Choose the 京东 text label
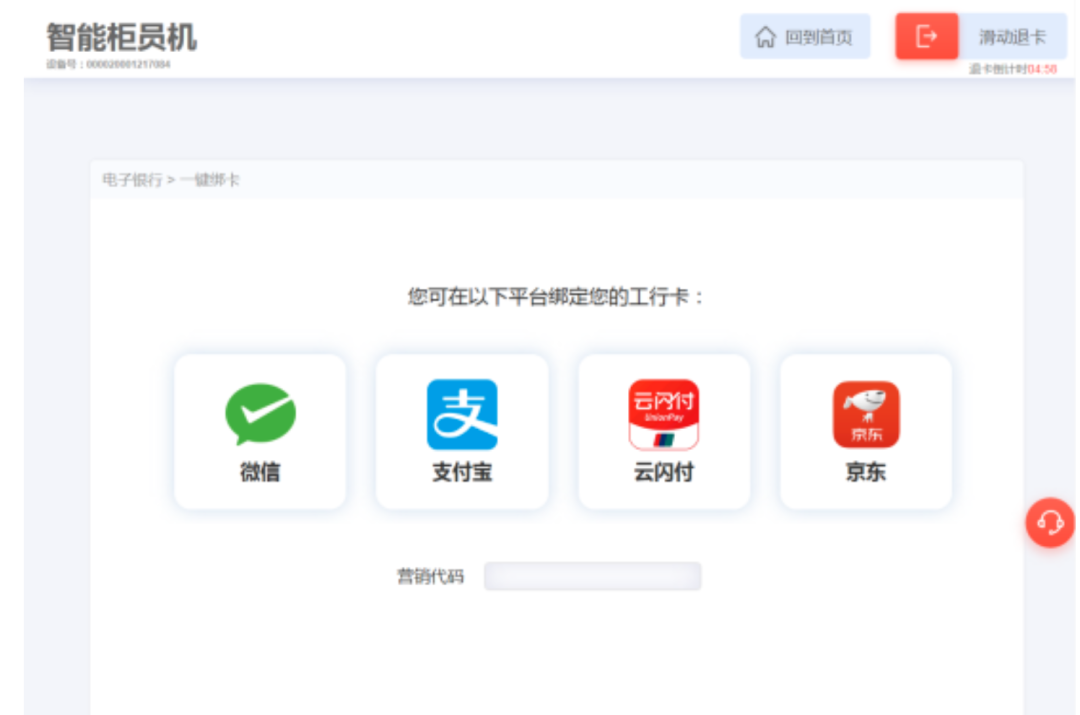The width and height of the screenshot is (1080, 715). tap(866, 472)
